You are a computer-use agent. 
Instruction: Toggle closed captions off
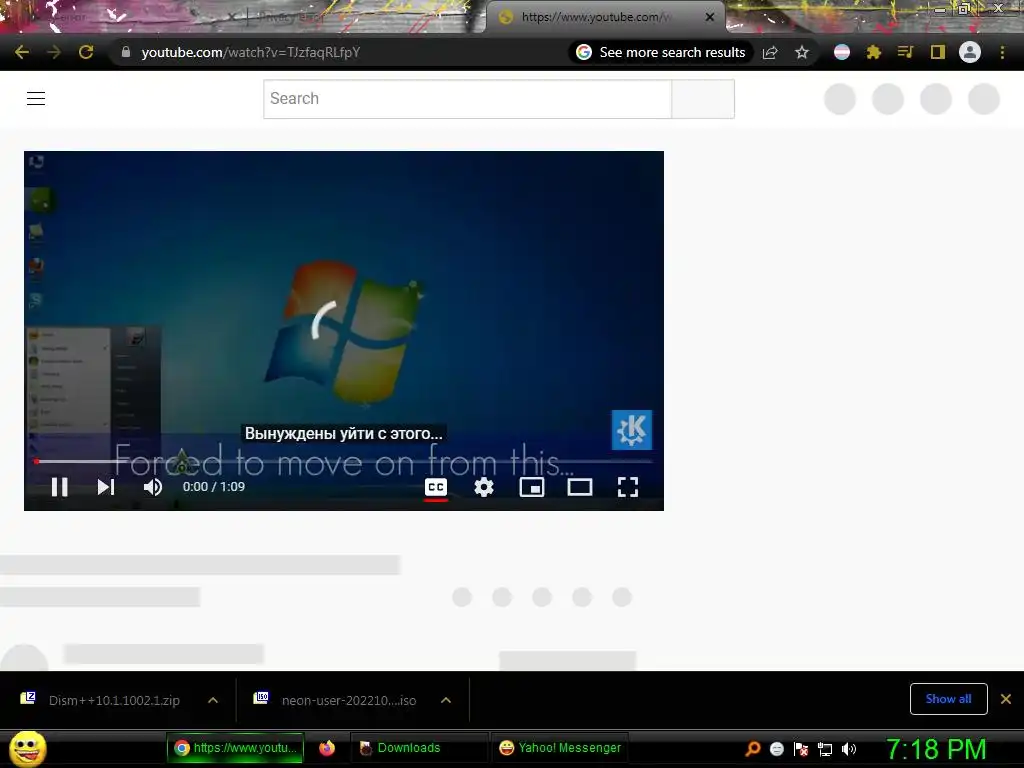coord(436,487)
